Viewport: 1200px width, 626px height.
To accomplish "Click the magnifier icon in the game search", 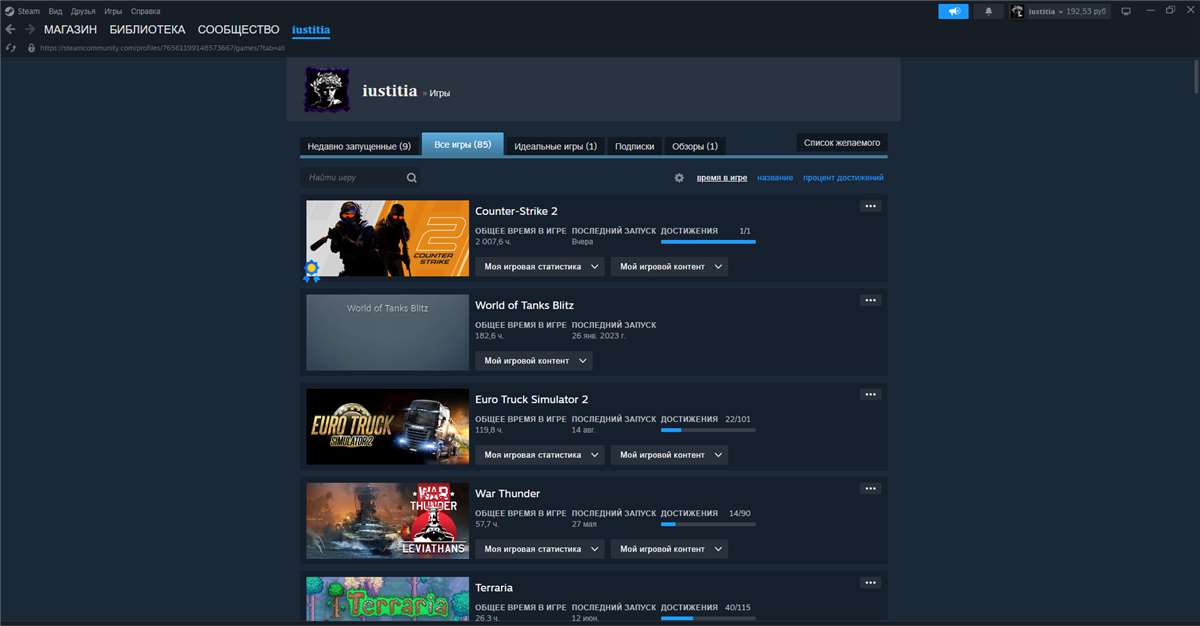I will click(x=411, y=176).
